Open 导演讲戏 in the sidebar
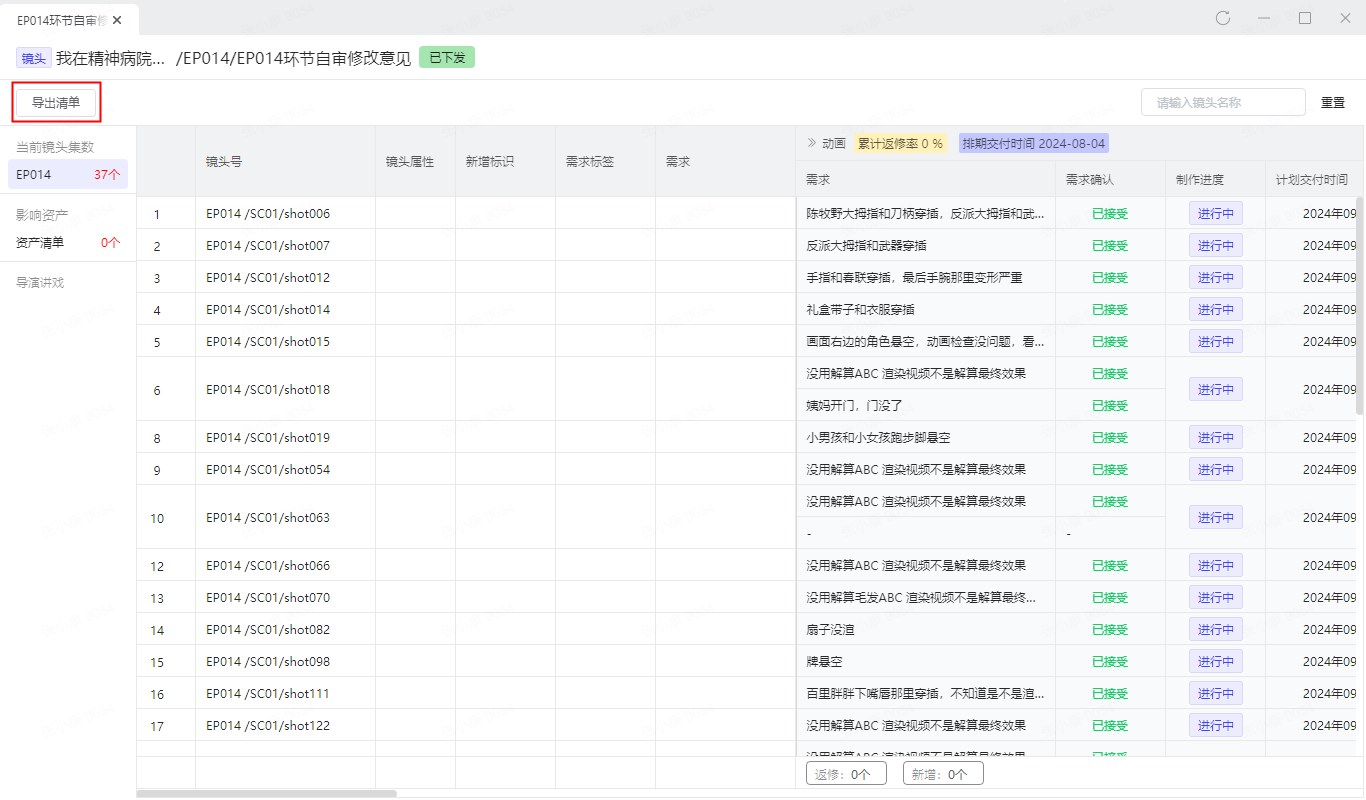 point(40,282)
